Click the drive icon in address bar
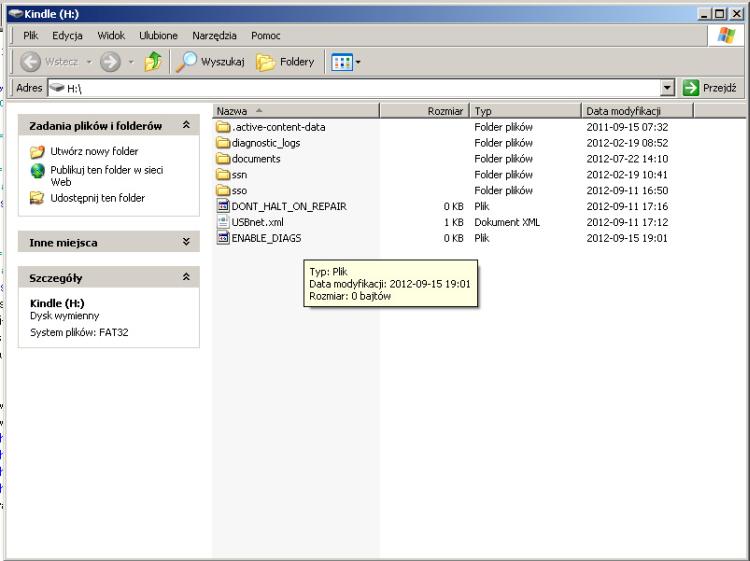750x561 pixels. [x=57, y=88]
